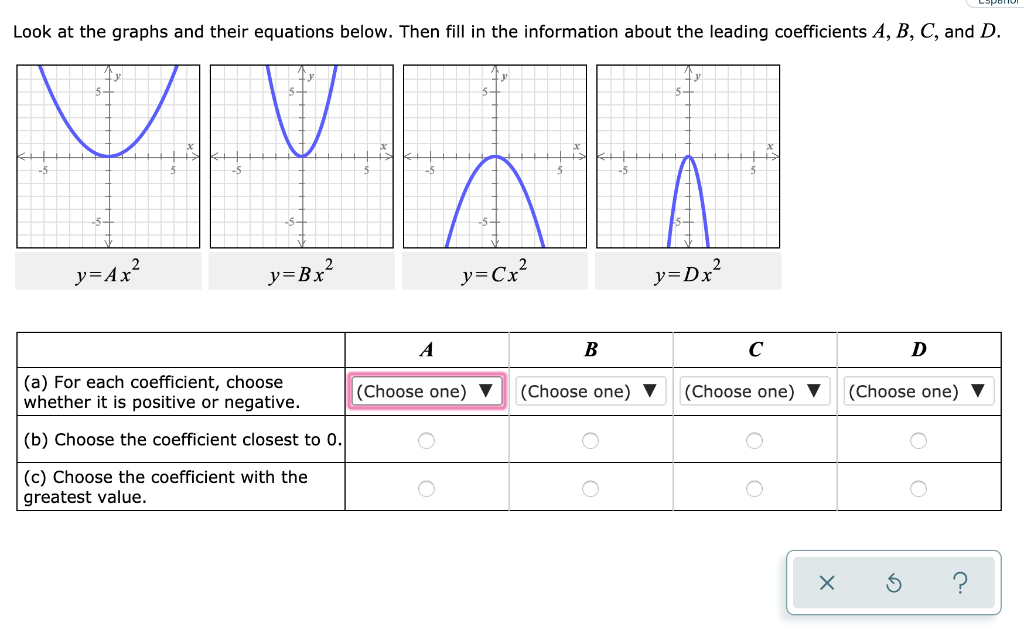Select C as the coefficient closest to 0
This screenshot has width=1024, height=640.
[755, 439]
